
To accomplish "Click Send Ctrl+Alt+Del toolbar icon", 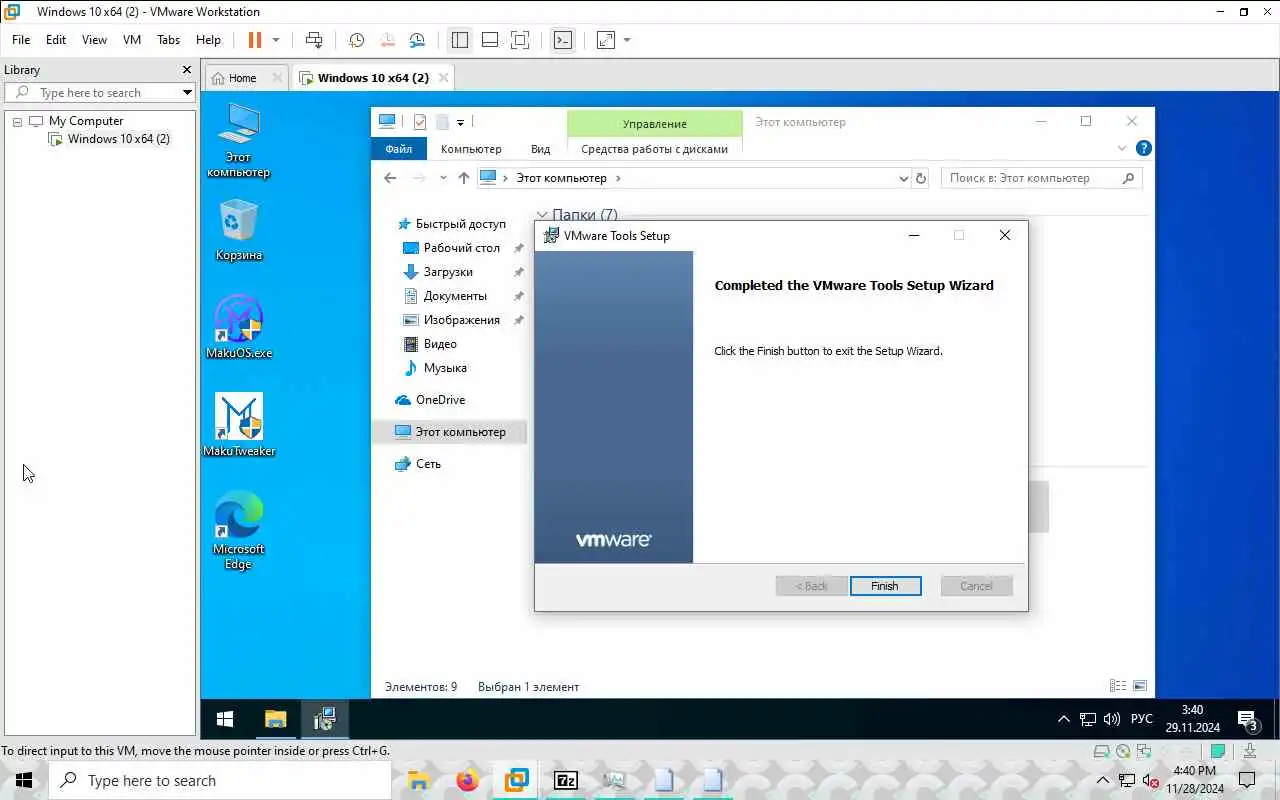I will tap(314, 40).
